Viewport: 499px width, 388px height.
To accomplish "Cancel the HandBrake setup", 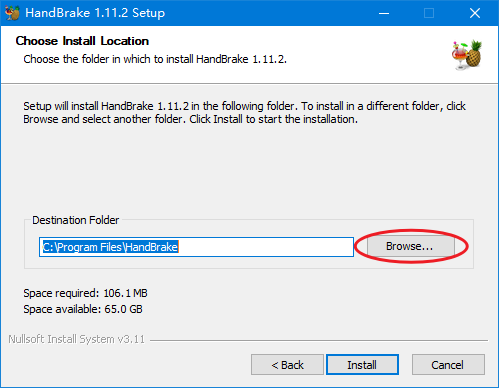I will [x=448, y=365].
